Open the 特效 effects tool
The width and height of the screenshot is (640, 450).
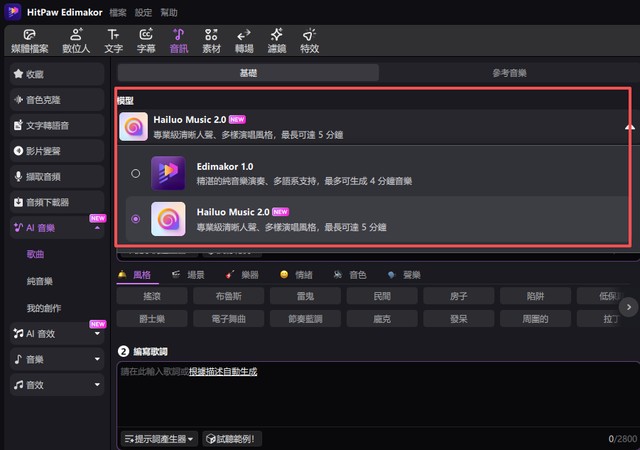coord(309,40)
